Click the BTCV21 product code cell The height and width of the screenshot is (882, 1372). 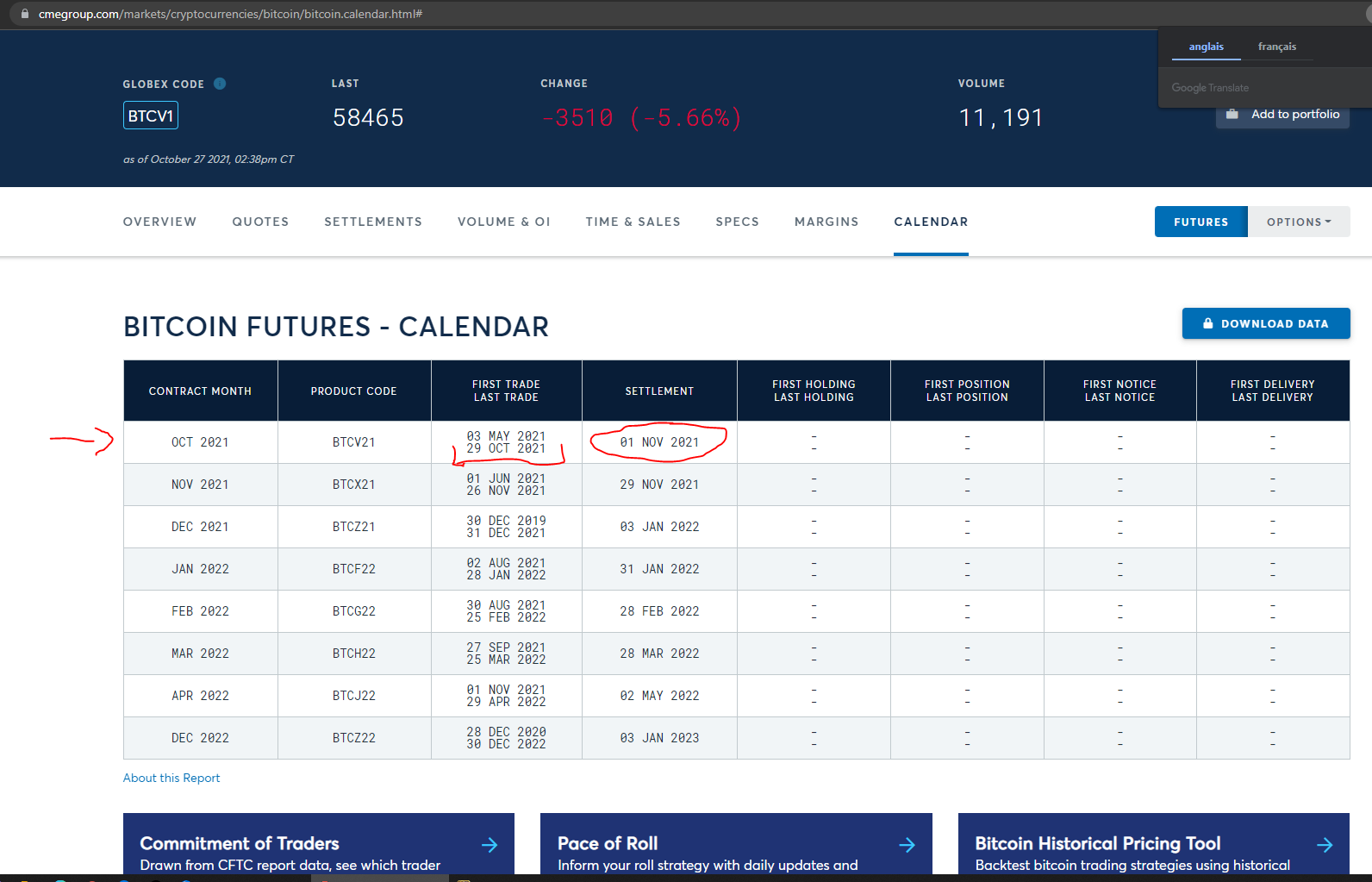[354, 442]
